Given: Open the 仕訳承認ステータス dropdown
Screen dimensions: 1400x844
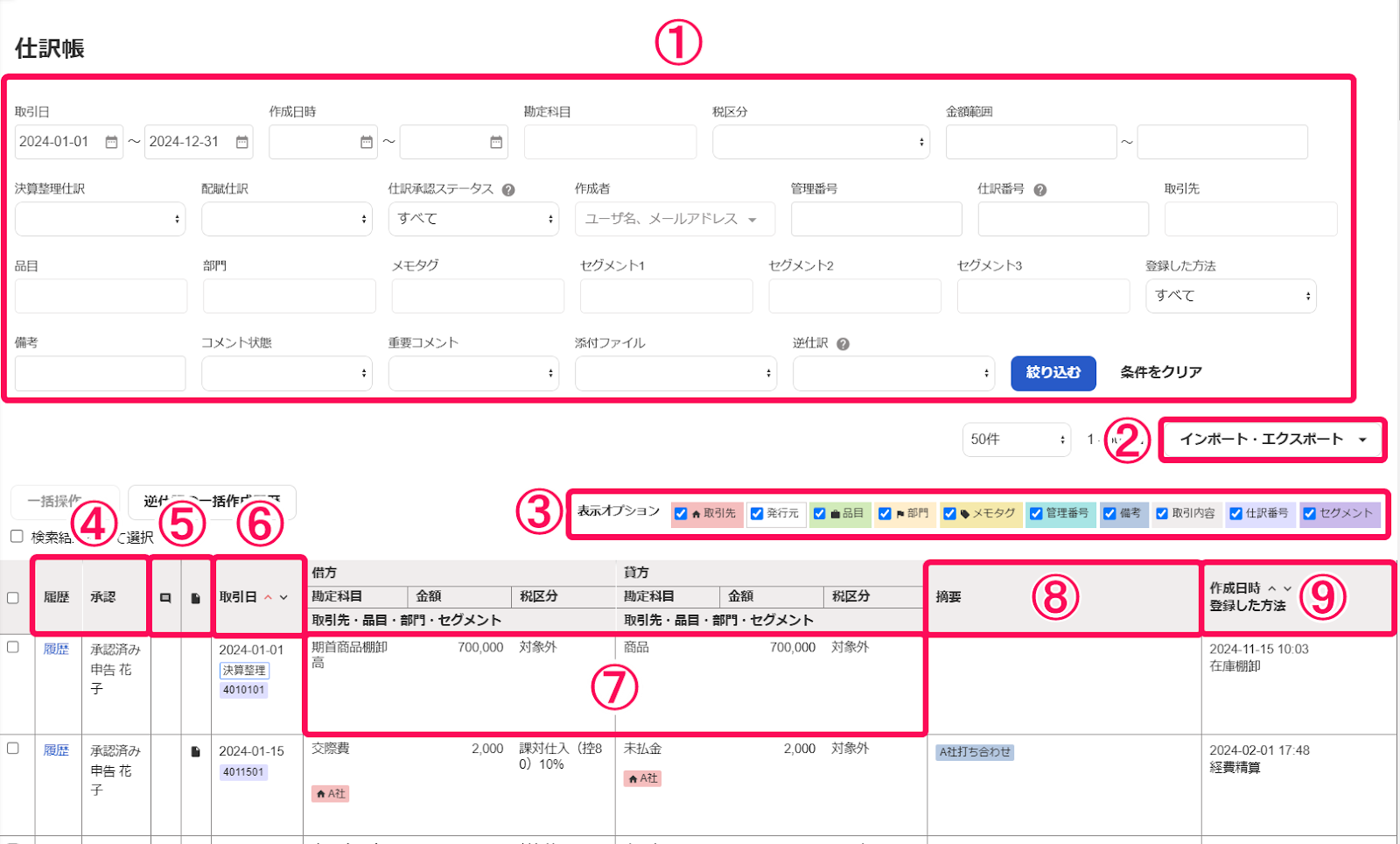Looking at the screenshot, I should tap(473, 219).
